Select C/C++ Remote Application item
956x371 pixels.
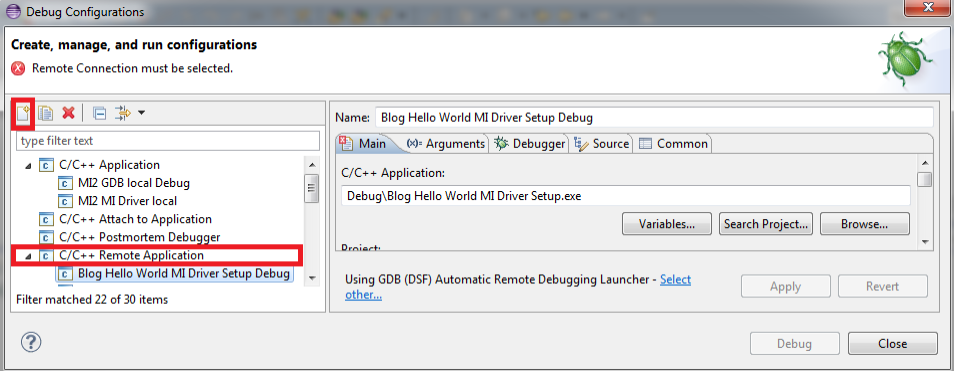131,255
